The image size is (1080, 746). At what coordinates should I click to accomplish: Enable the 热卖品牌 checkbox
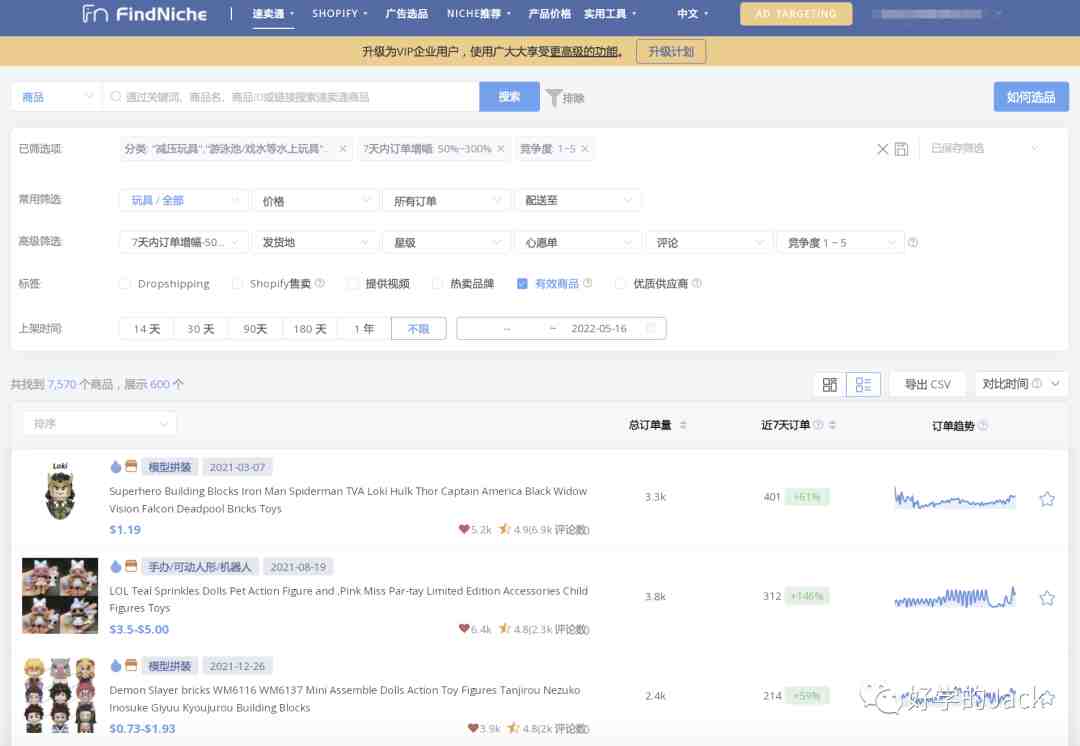coord(437,284)
